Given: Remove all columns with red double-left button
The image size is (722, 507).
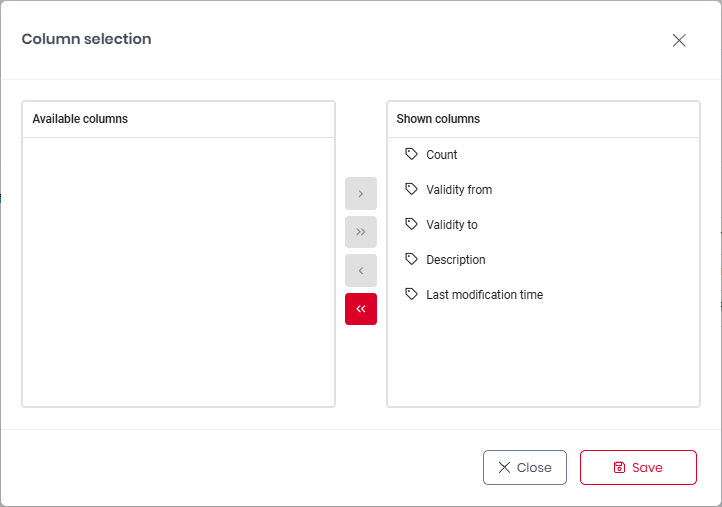Looking at the screenshot, I should pyautogui.click(x=361, y=309).
